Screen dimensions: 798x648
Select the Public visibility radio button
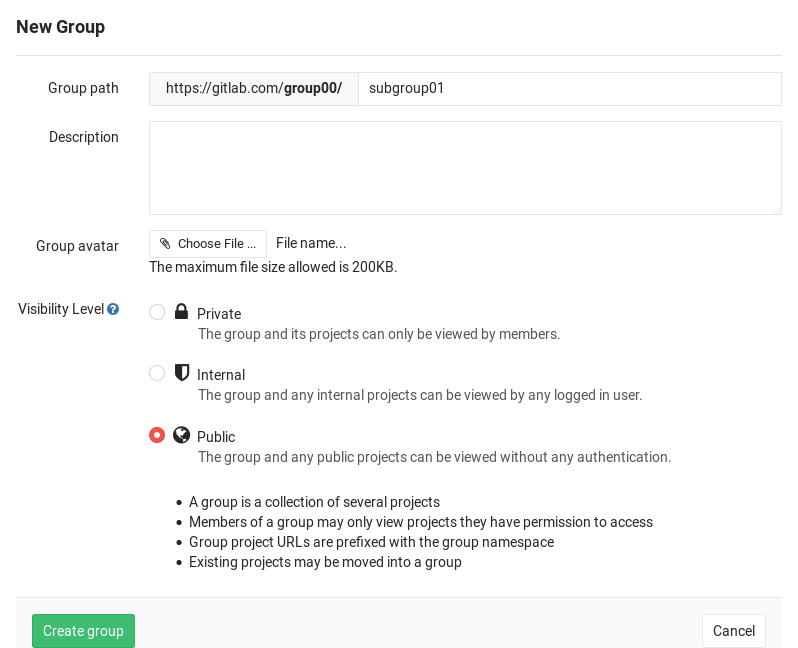click(x=157, y=435)
